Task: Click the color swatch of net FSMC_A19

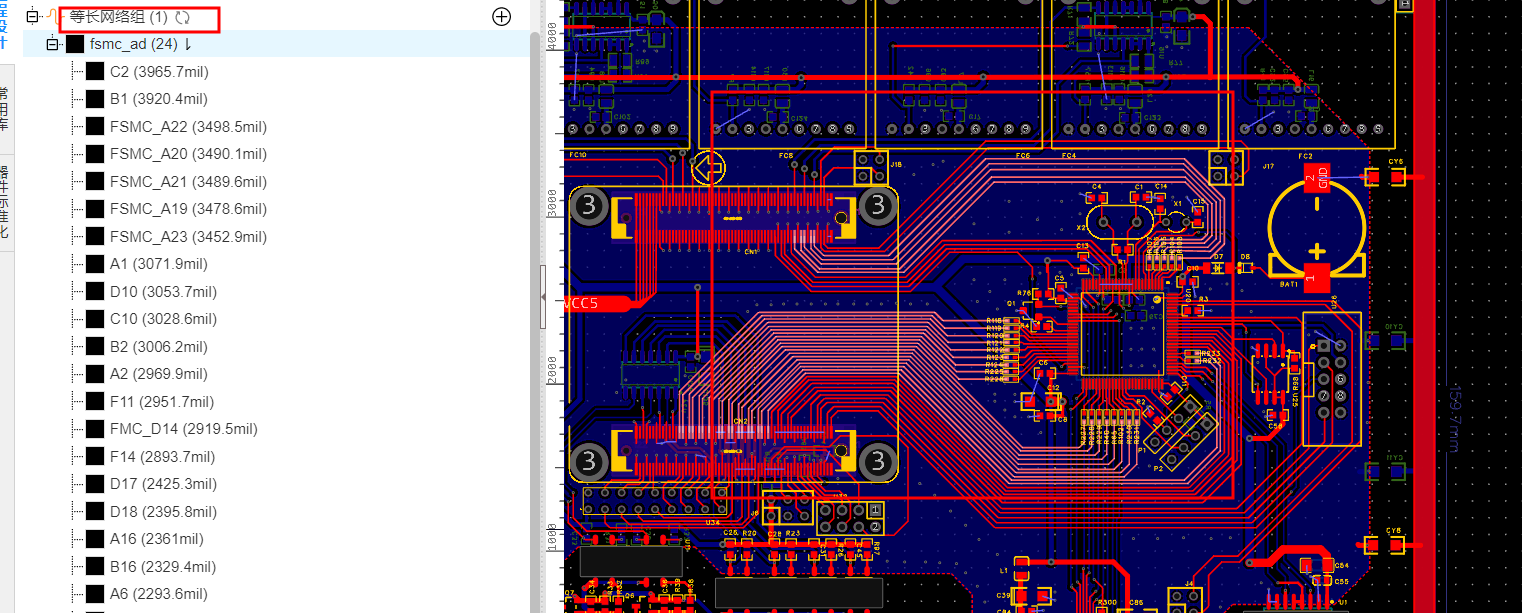Action: (x=95, y=209)
